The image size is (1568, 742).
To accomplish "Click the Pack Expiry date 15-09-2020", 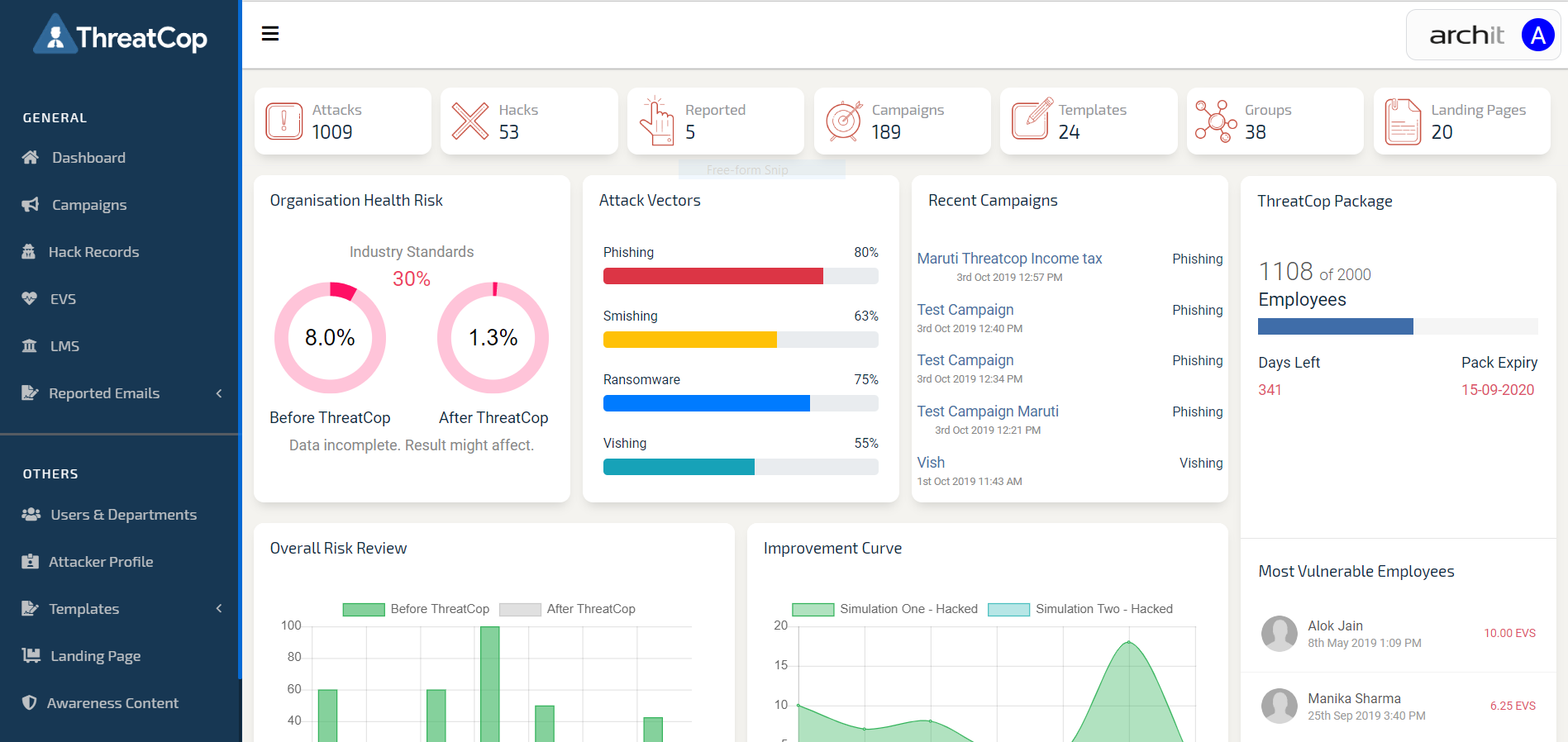I will pyautogui.click(x=1498, y=390).
